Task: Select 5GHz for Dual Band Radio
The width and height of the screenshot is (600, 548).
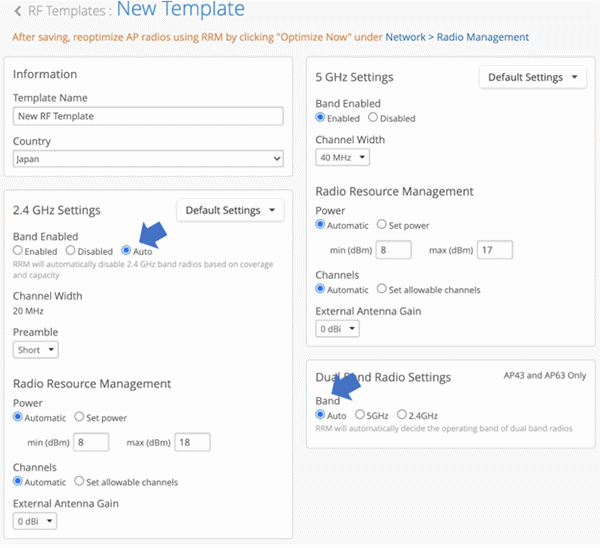Action: coord(361,414)
